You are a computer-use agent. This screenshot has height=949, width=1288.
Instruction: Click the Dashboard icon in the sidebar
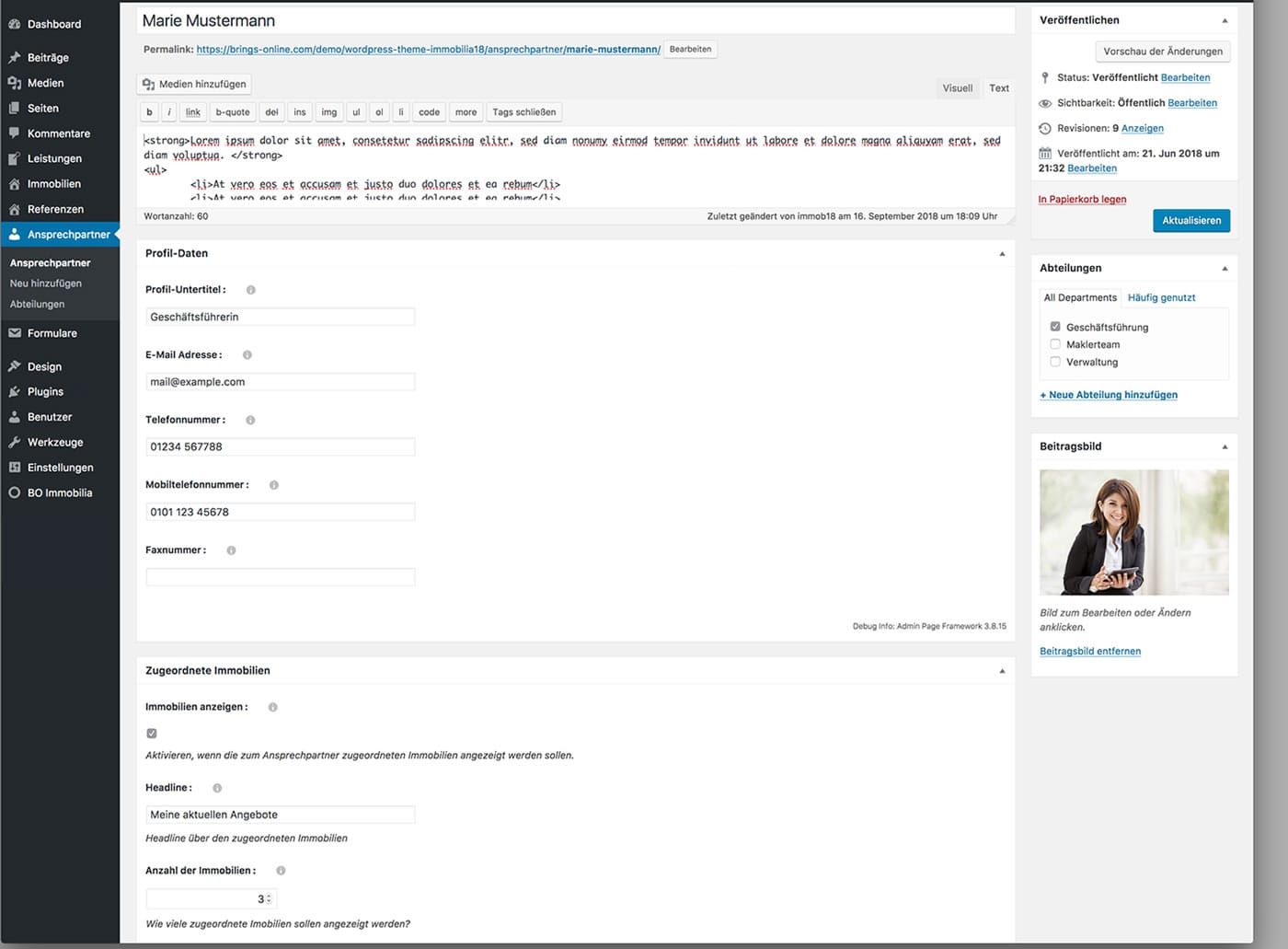pyautogui.click(x=15, y=24)
